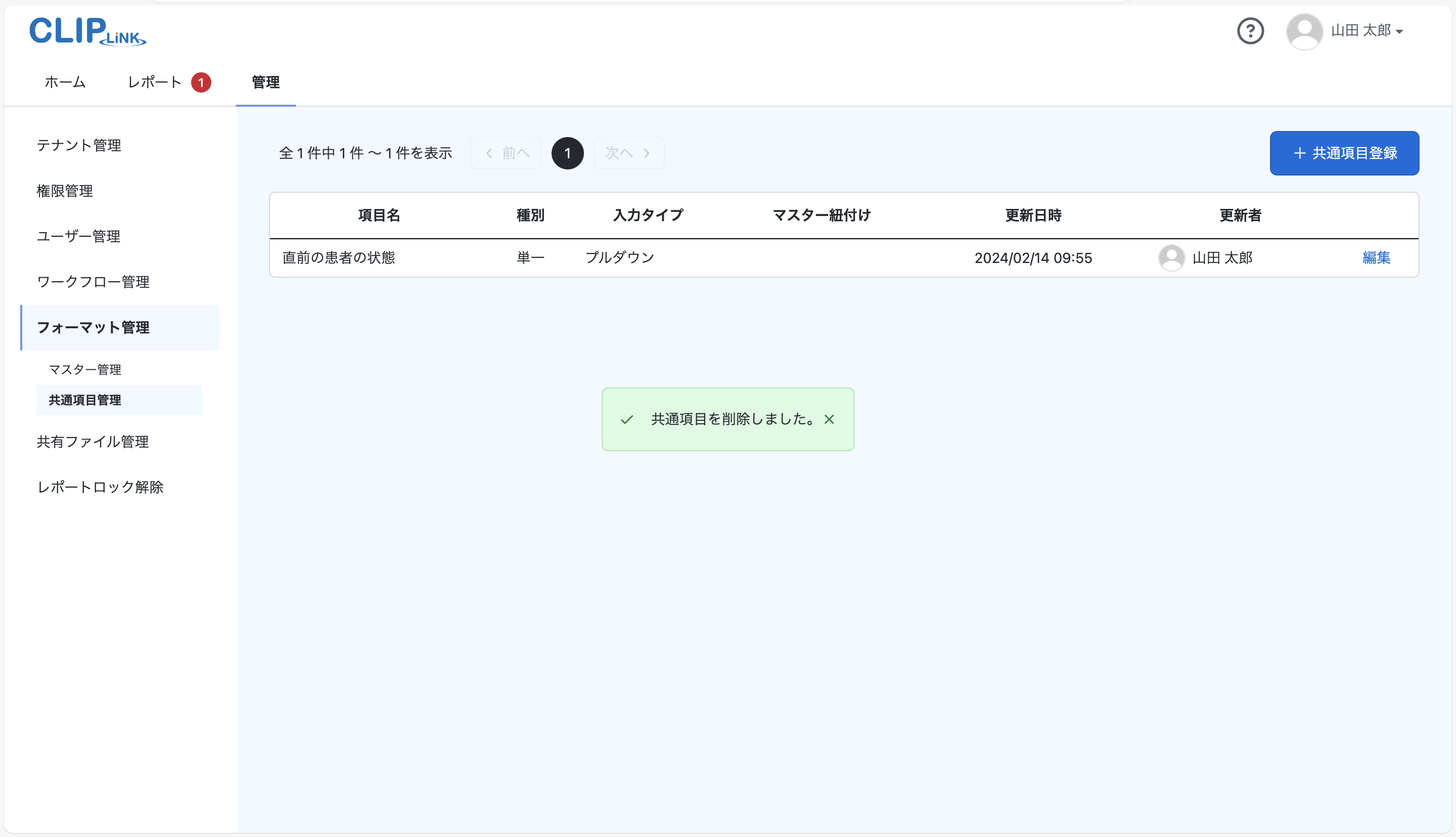1456x837 pixels.
Task: Expand the フォーマット管理 sidebar section
Action: pyautogui.click(x=93, y=327)
